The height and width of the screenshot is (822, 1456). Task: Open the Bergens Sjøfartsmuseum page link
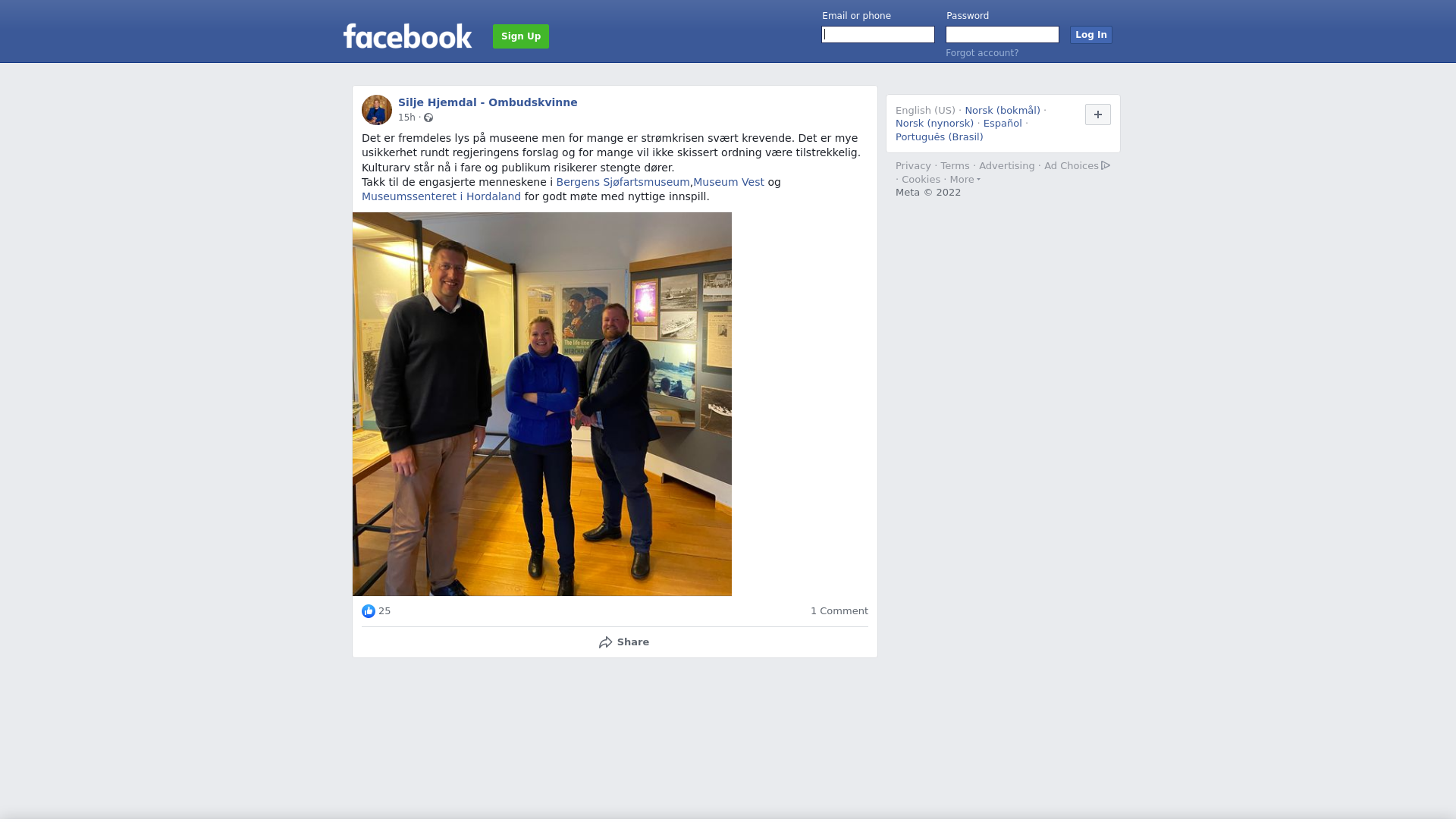623,182
